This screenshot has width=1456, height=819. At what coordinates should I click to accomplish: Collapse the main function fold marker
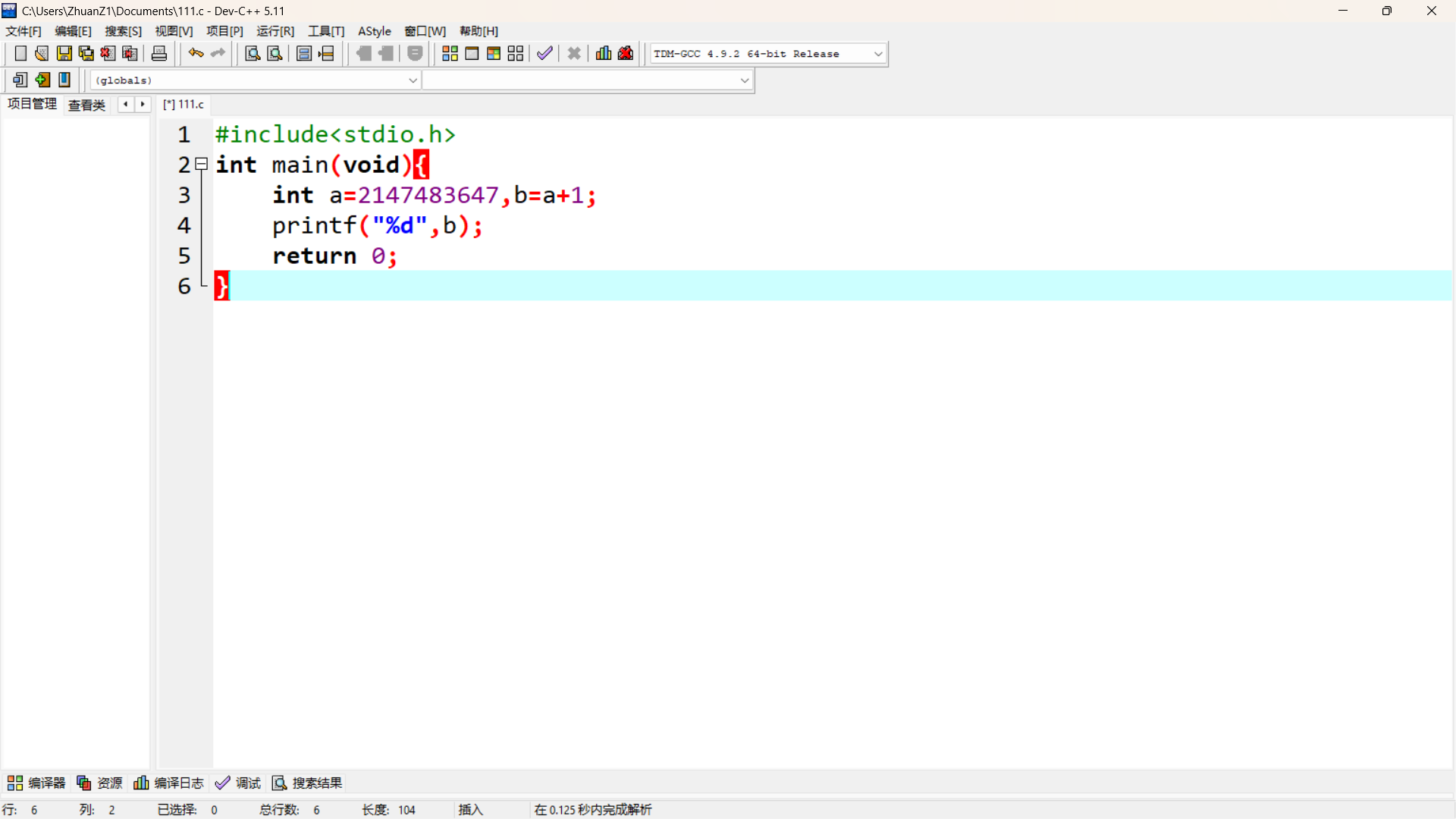202,164
